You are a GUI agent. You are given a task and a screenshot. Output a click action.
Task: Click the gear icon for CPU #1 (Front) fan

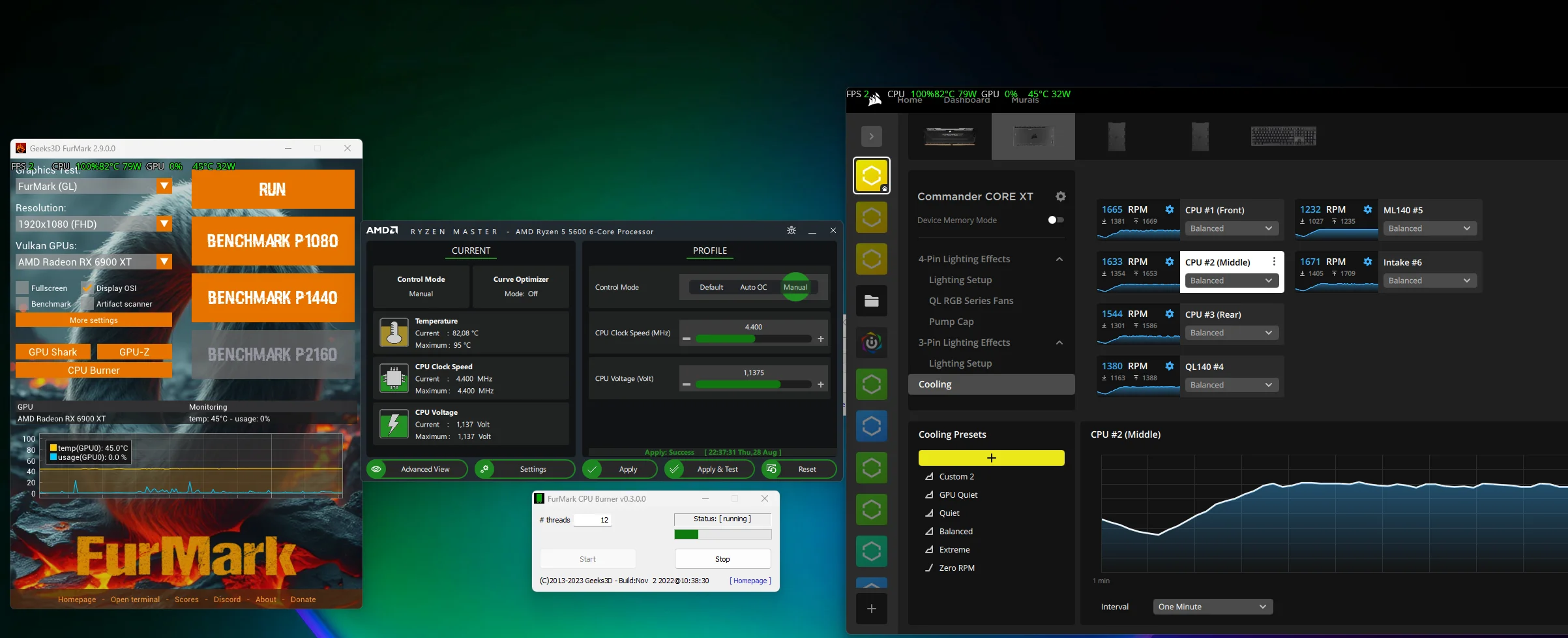(1169, 209)
